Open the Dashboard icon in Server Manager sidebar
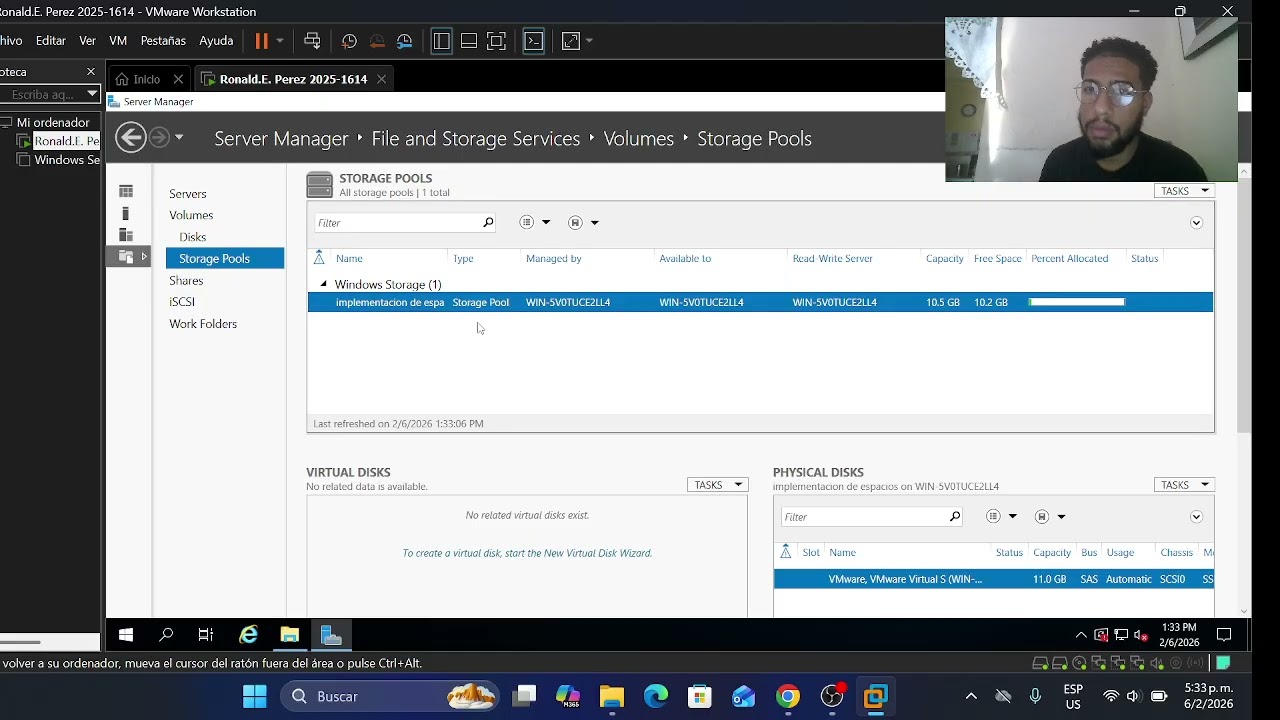 pos(126,191)
